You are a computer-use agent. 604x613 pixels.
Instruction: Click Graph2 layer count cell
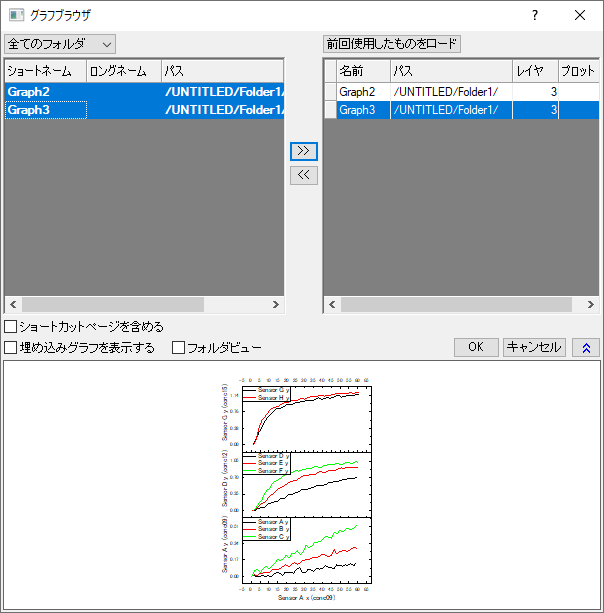click(x=535, y=92)
